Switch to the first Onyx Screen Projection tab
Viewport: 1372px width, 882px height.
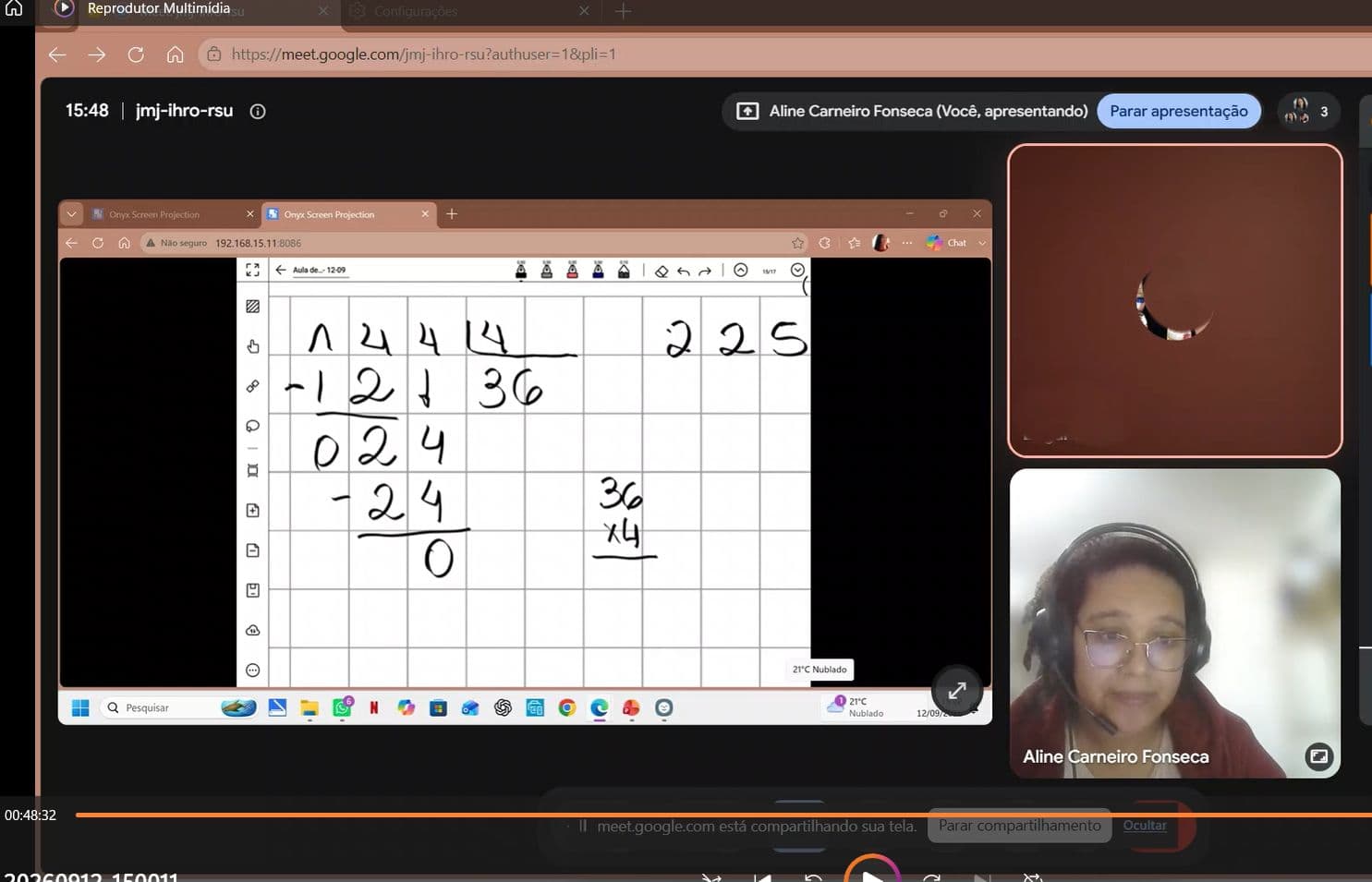(x=172, y=214)
